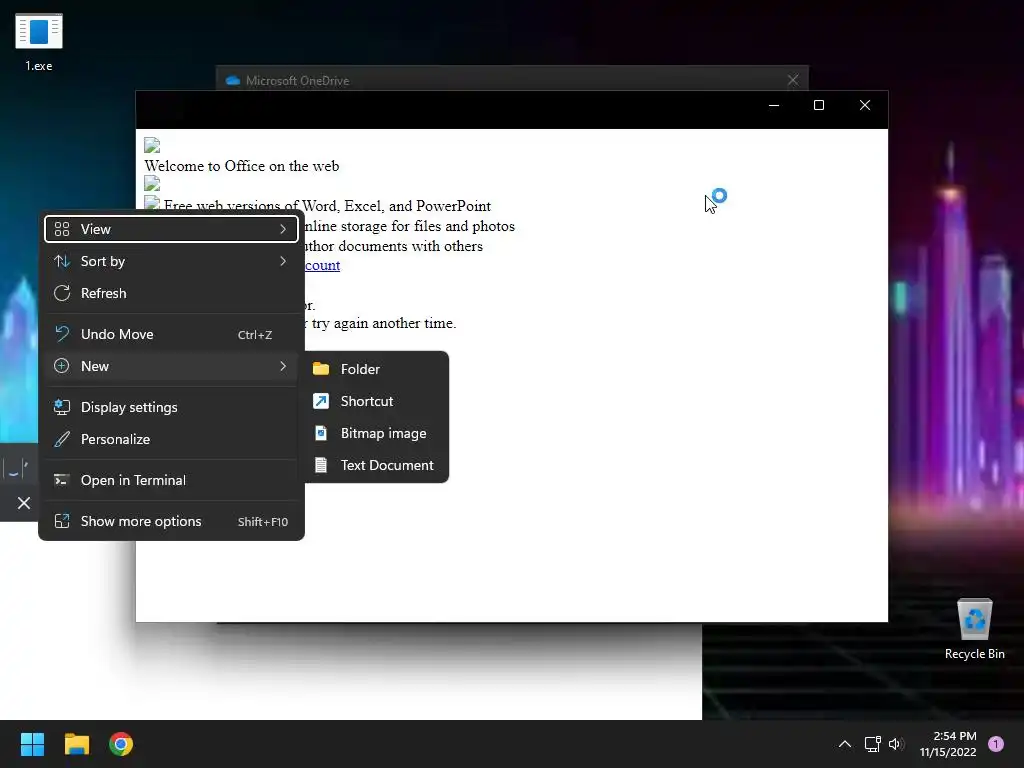This screenshot has width=1024, height=768.
Task: Click the Personalize brush icon
Action: click(62, 440)
